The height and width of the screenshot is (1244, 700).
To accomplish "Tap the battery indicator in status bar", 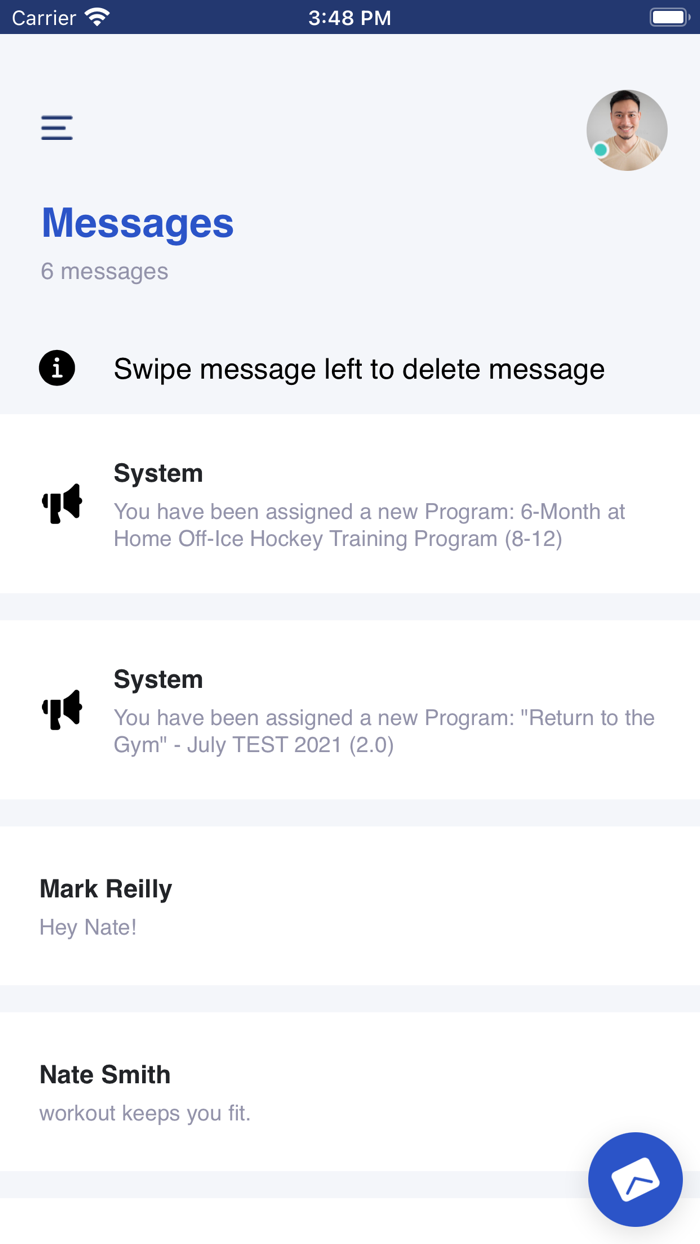I will tap(666, 18).
